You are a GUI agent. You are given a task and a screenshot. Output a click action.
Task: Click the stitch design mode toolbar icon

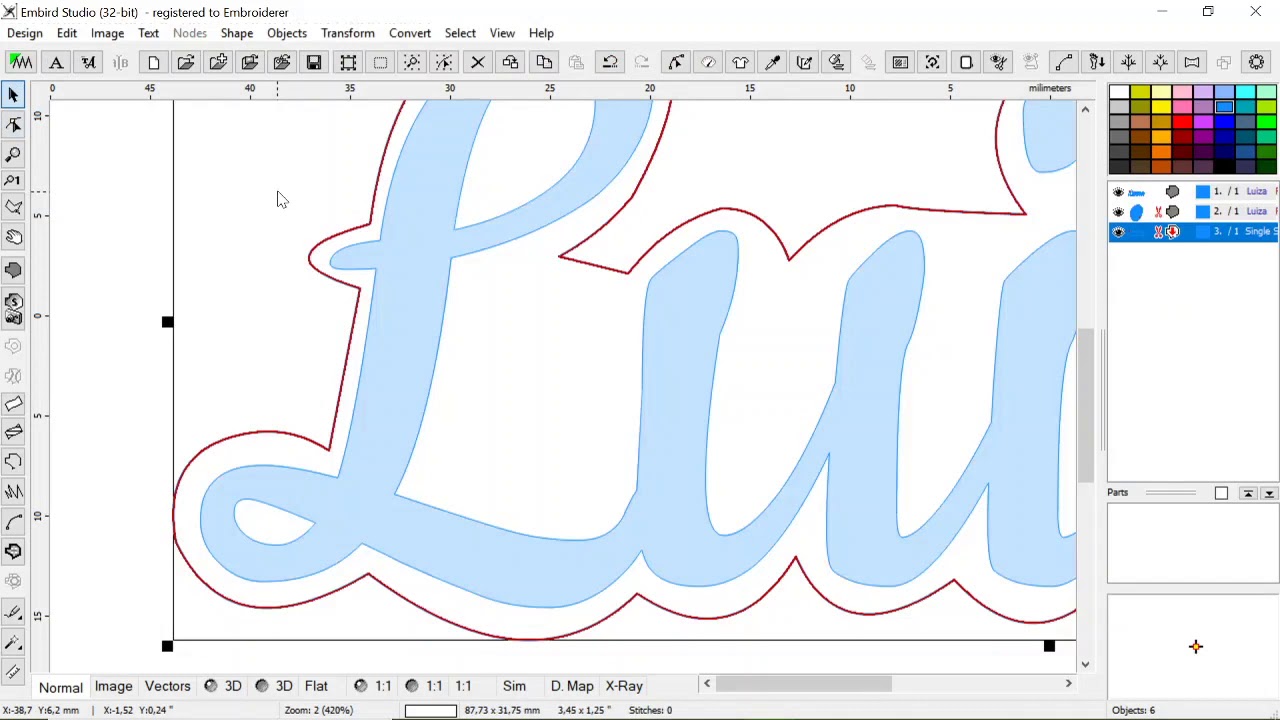21,62
